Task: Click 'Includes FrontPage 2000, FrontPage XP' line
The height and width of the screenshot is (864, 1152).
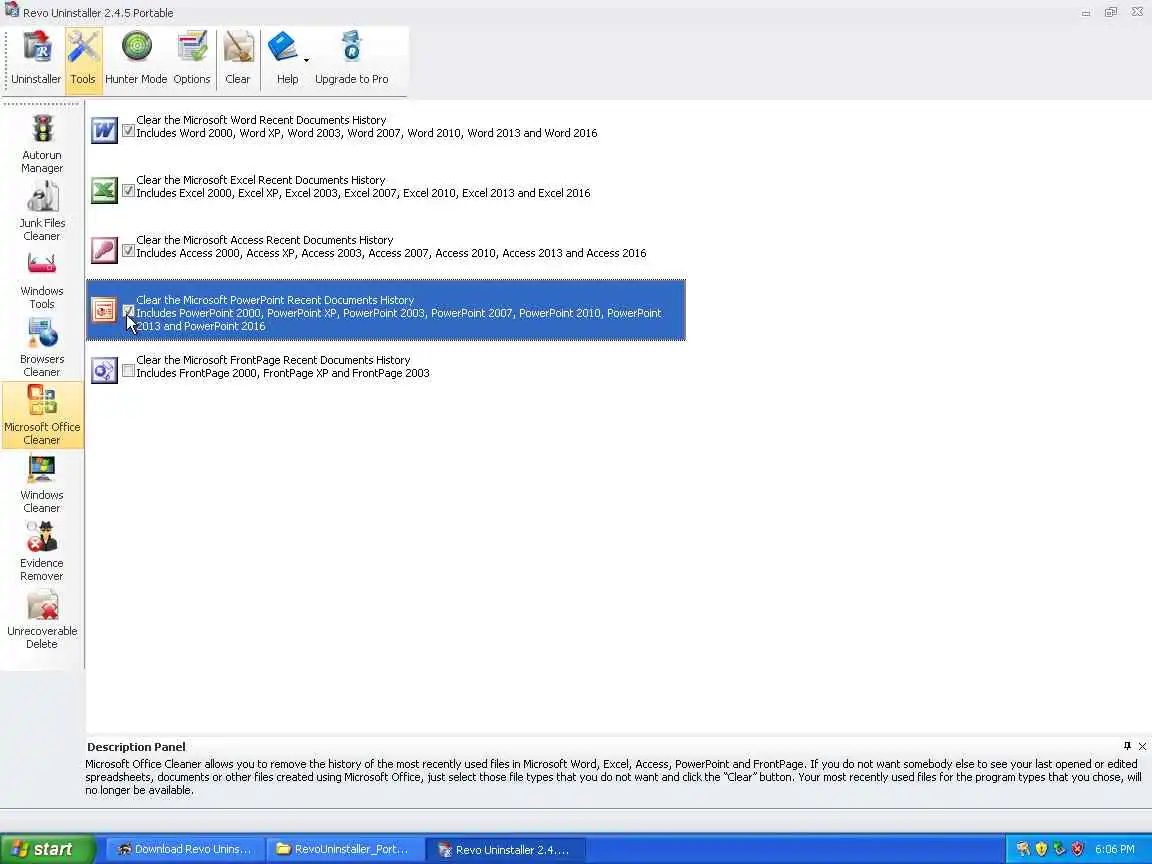Action: click(x=283, y=373)
